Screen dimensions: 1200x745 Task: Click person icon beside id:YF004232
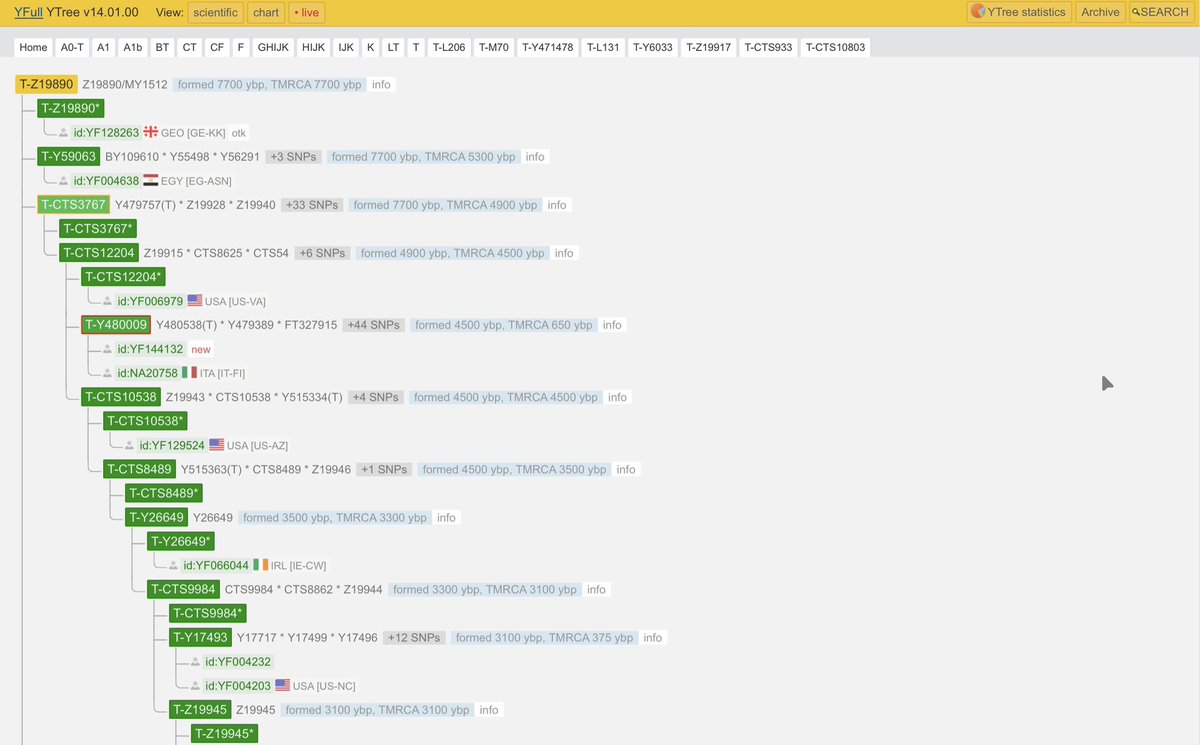point(195,661)
